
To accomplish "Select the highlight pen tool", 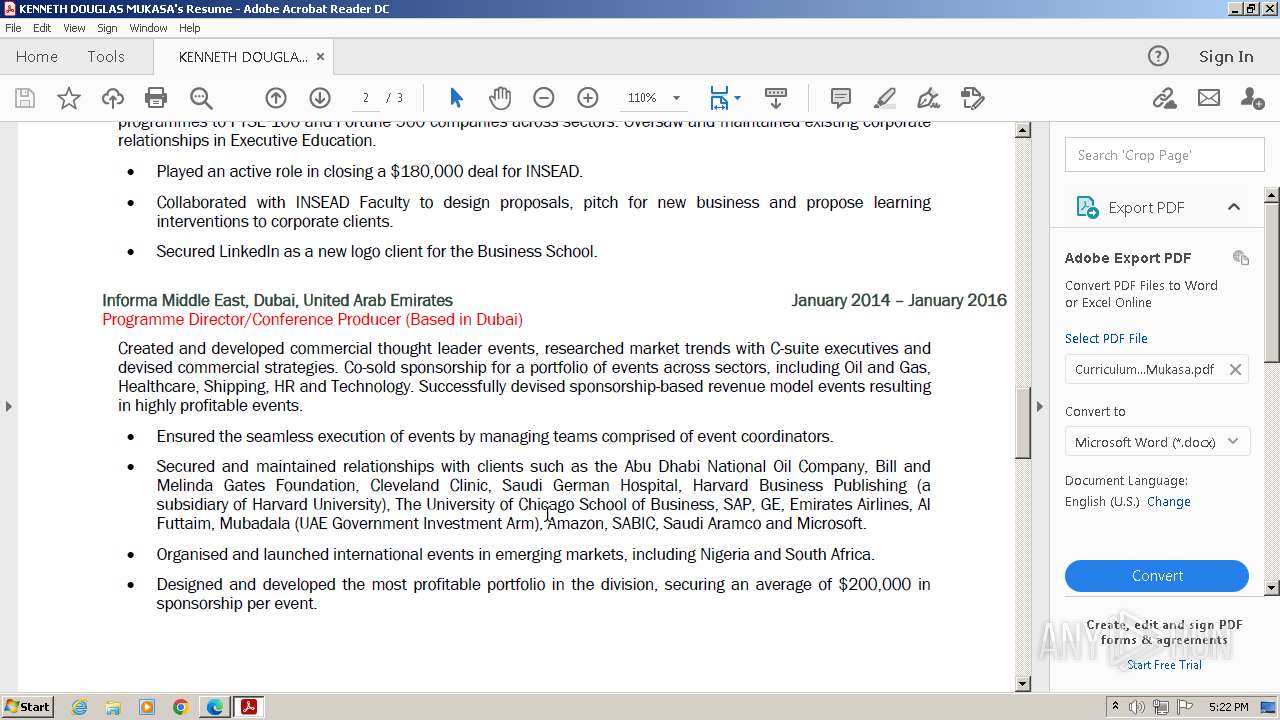I will point(885,98).
